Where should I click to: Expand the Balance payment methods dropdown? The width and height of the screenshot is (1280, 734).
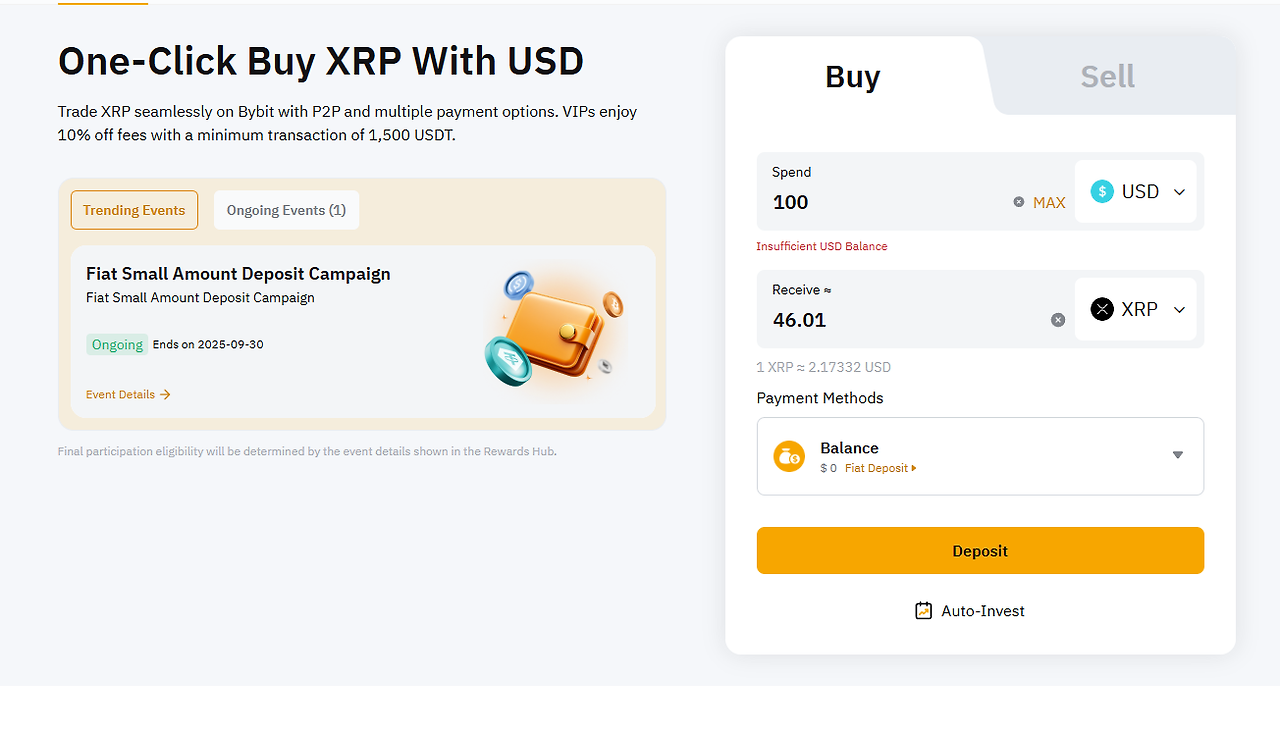(x=980, y=456)
